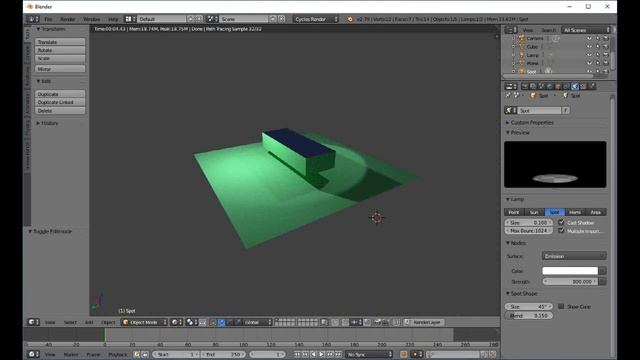The height and width of the screenshot is (360, 640).
Task: Open the Cycles Render engine dropdown
Action: 316,19
